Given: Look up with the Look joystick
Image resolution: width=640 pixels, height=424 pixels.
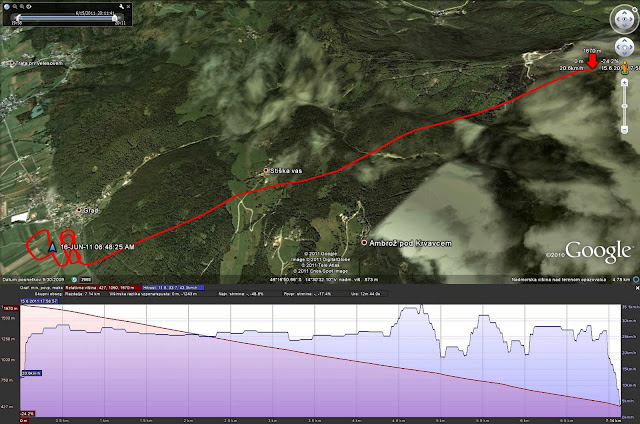Looking at the screenshot, I should (x=624, y=12).
